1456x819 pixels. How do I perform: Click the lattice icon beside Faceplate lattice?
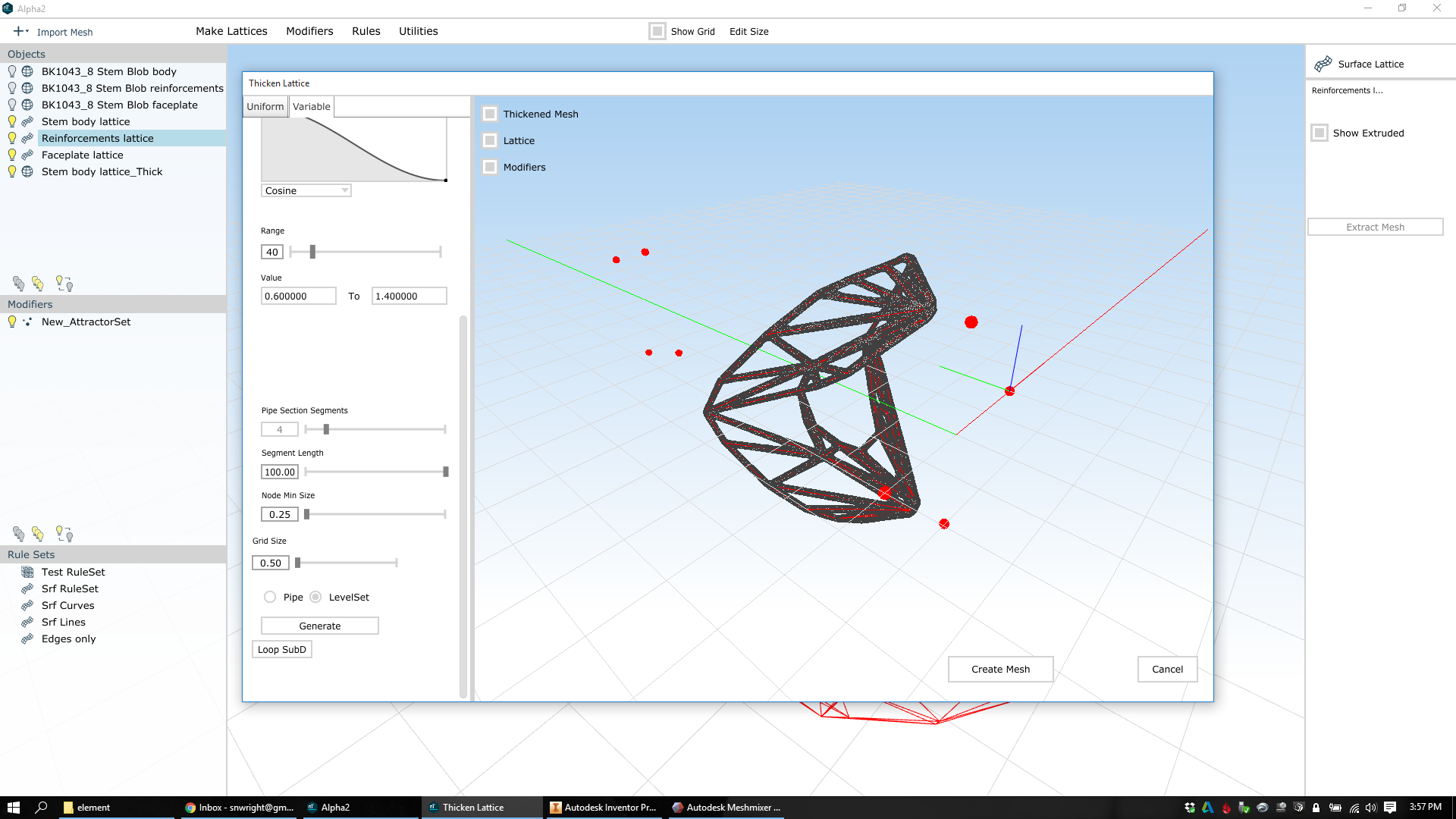point(27,155)
